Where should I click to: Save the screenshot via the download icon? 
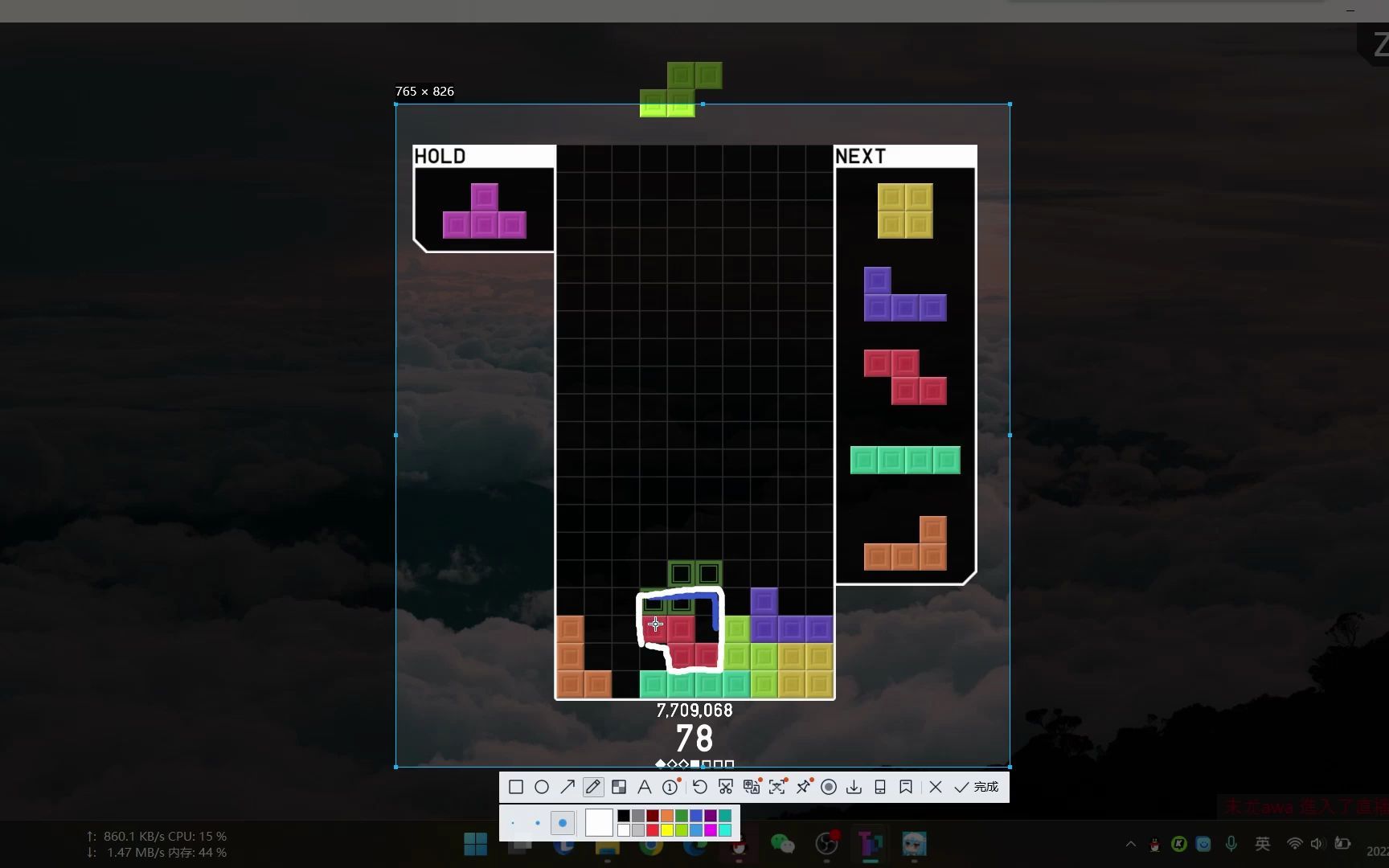click(x=854, y=787)
